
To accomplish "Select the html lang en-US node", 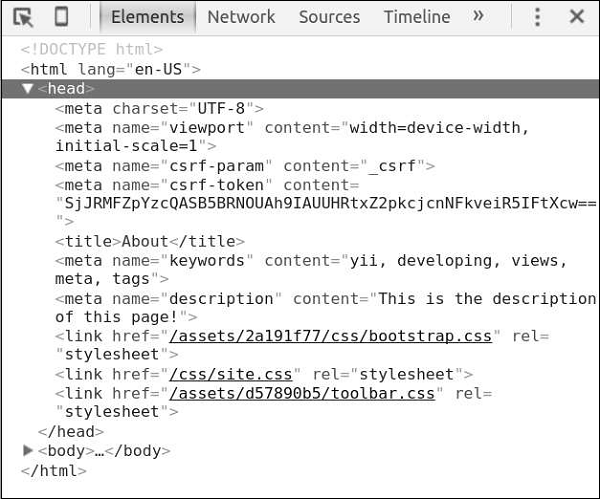I will [111, 70].
